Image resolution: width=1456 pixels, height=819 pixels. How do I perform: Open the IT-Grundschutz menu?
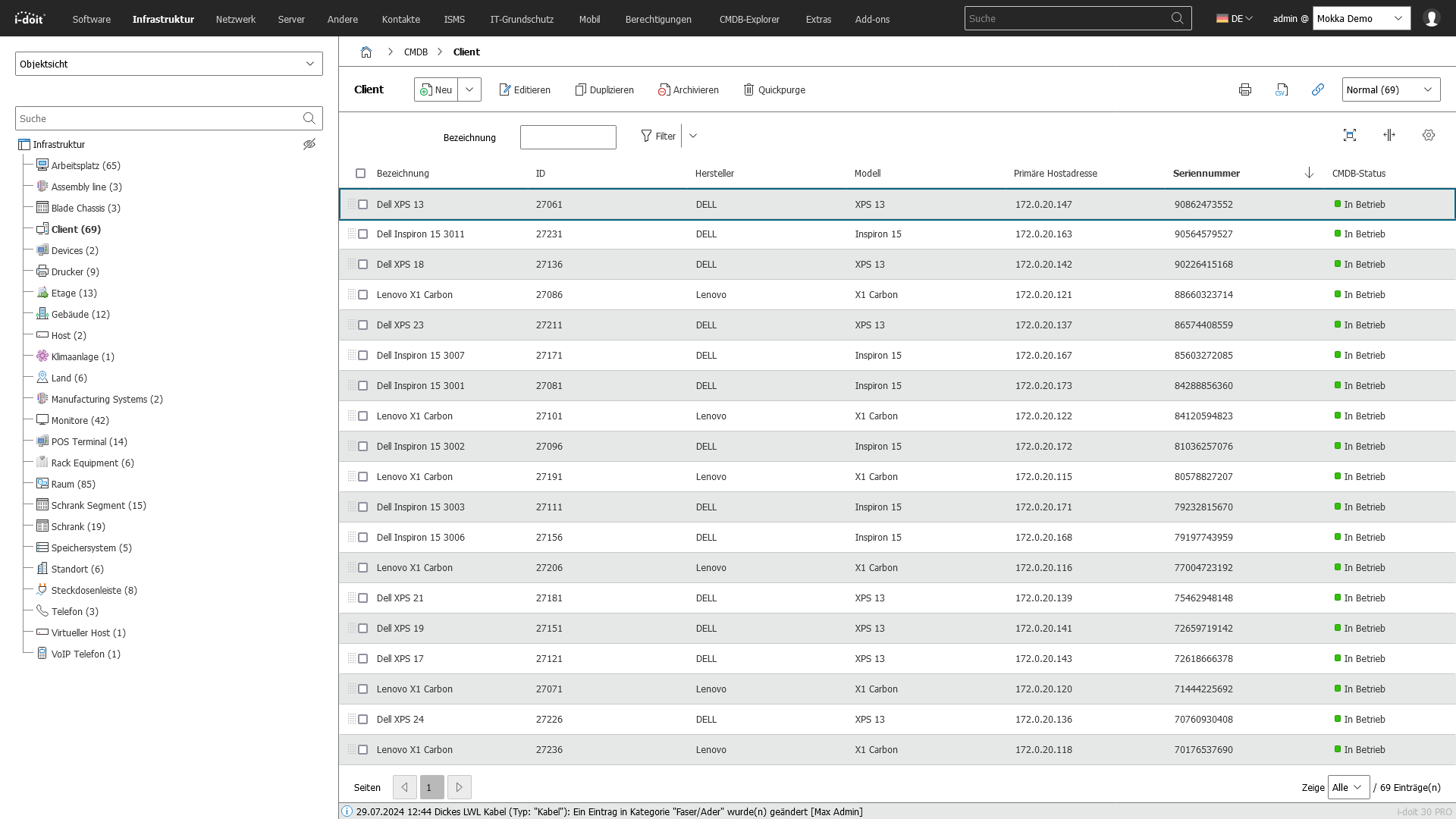coord(522,19)
